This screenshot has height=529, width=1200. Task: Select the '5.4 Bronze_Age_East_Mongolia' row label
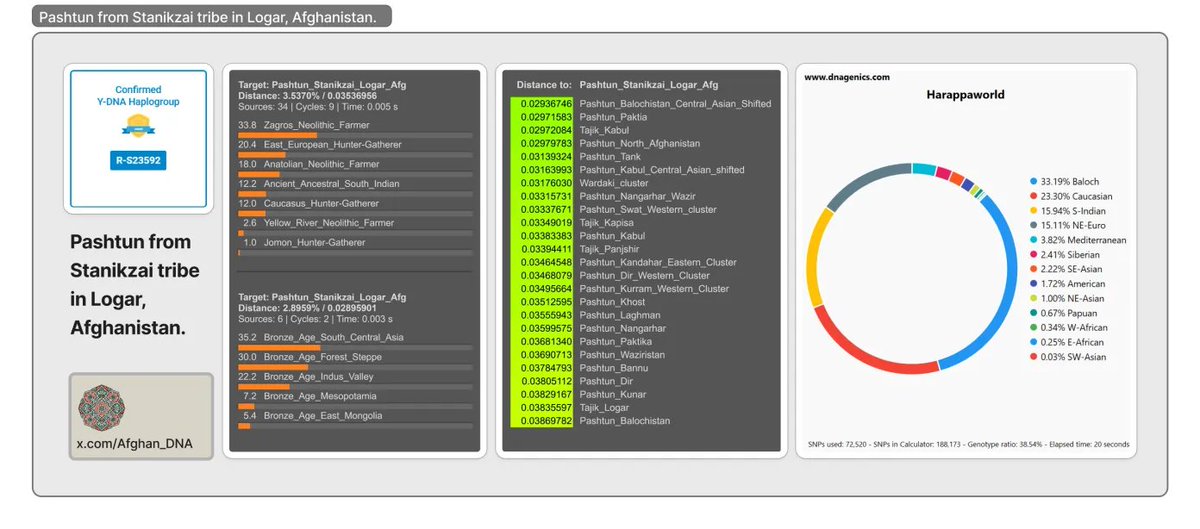(312, 415)
